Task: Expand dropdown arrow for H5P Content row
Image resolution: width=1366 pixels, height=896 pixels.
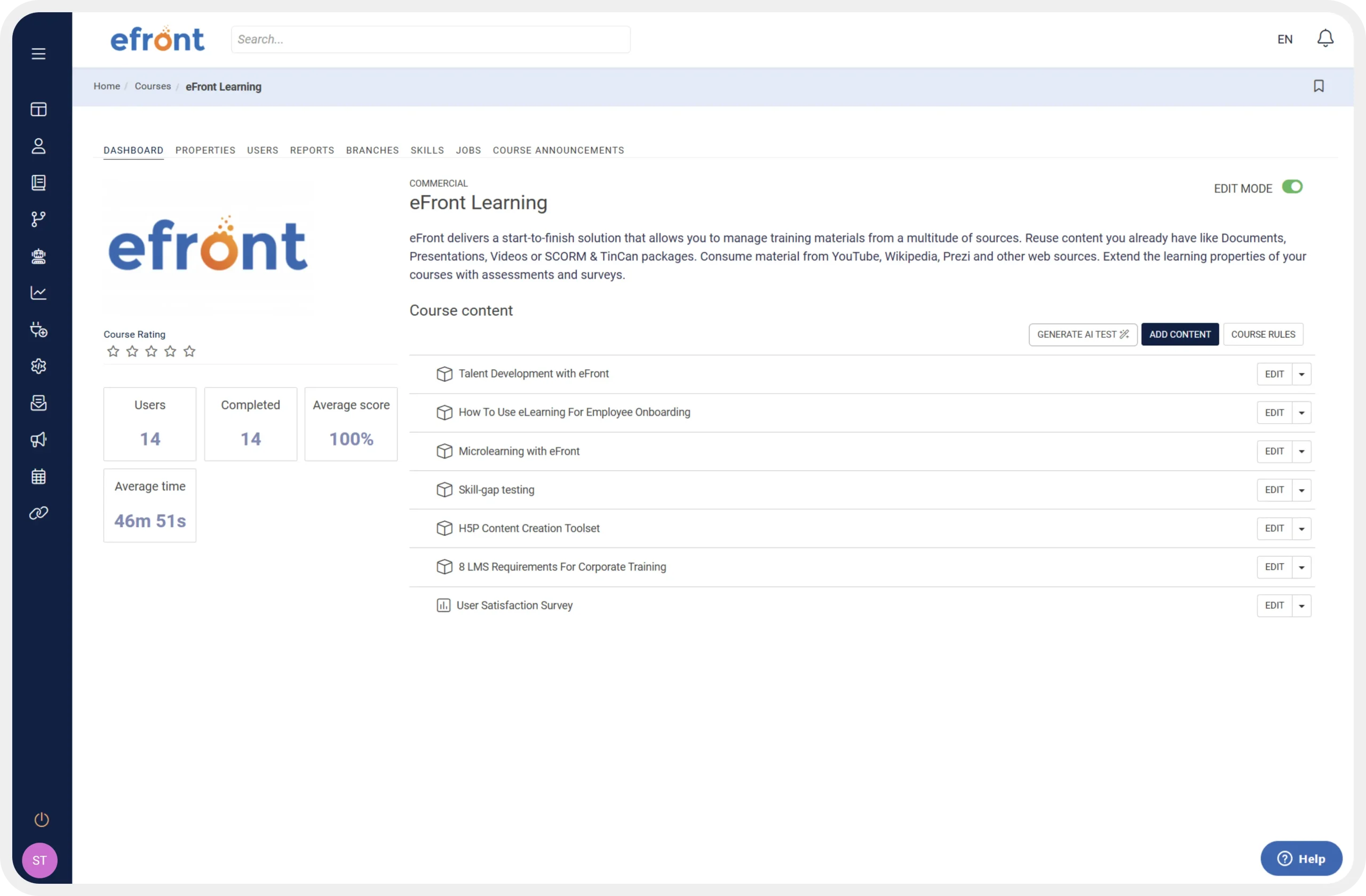Action: (x=1301, y=529)
